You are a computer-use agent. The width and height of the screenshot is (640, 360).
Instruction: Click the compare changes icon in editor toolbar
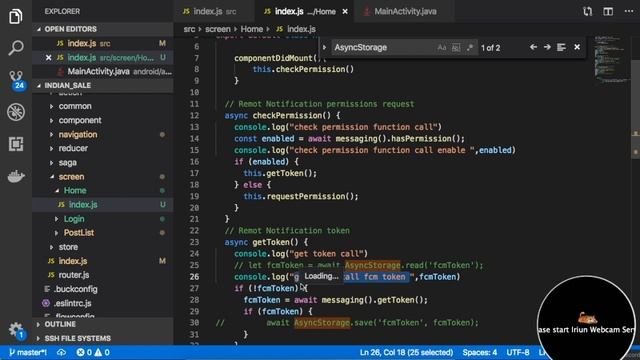coord(587,11)
